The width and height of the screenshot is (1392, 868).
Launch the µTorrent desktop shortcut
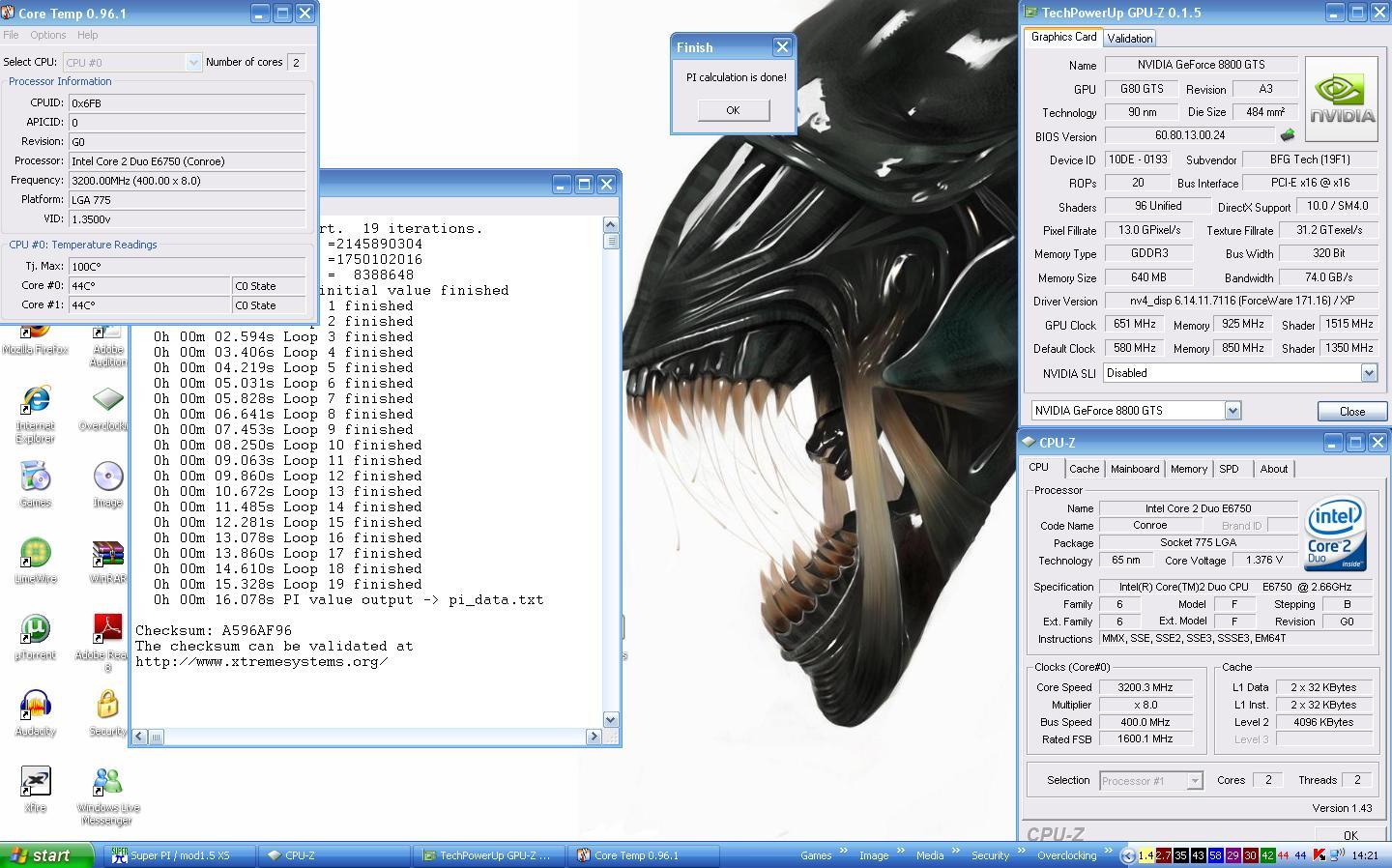pyautogui.click(x=35, y=628)
